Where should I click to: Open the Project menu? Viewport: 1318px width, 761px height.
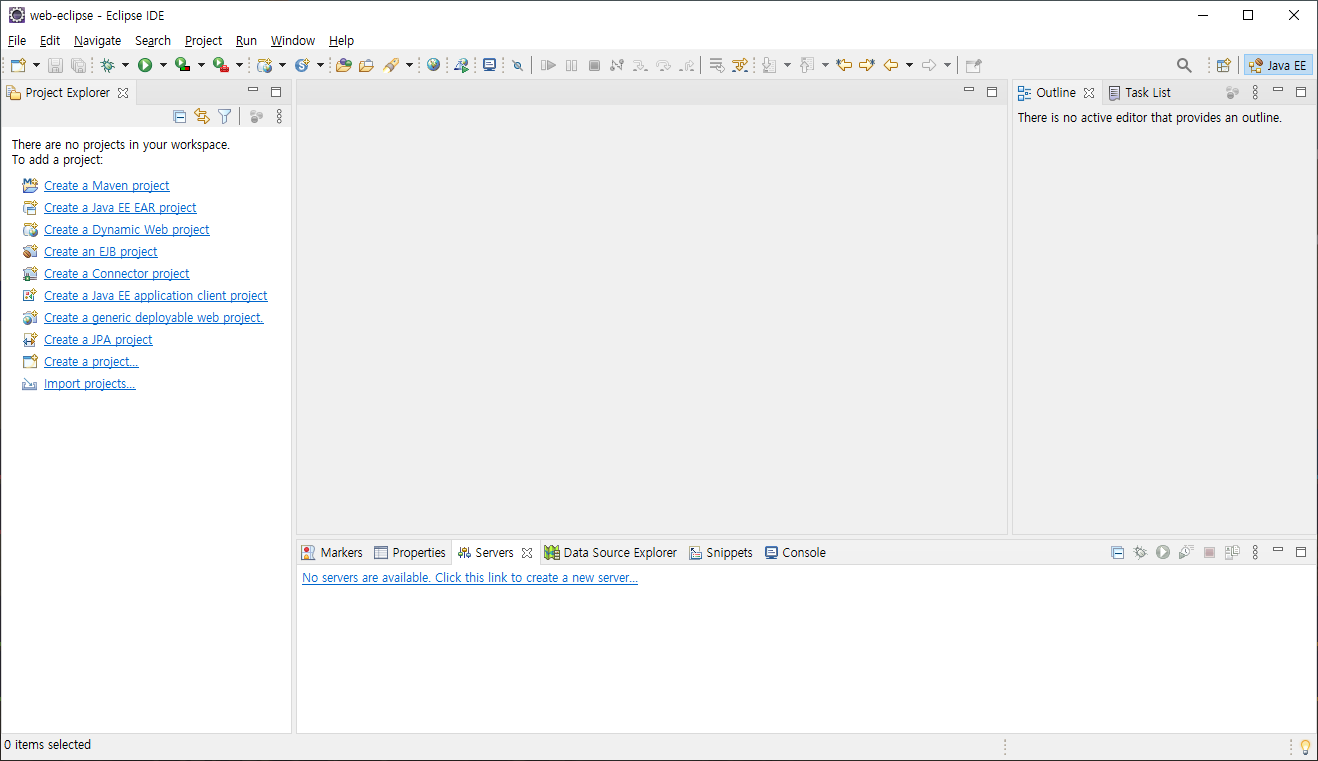click(203, 41)
